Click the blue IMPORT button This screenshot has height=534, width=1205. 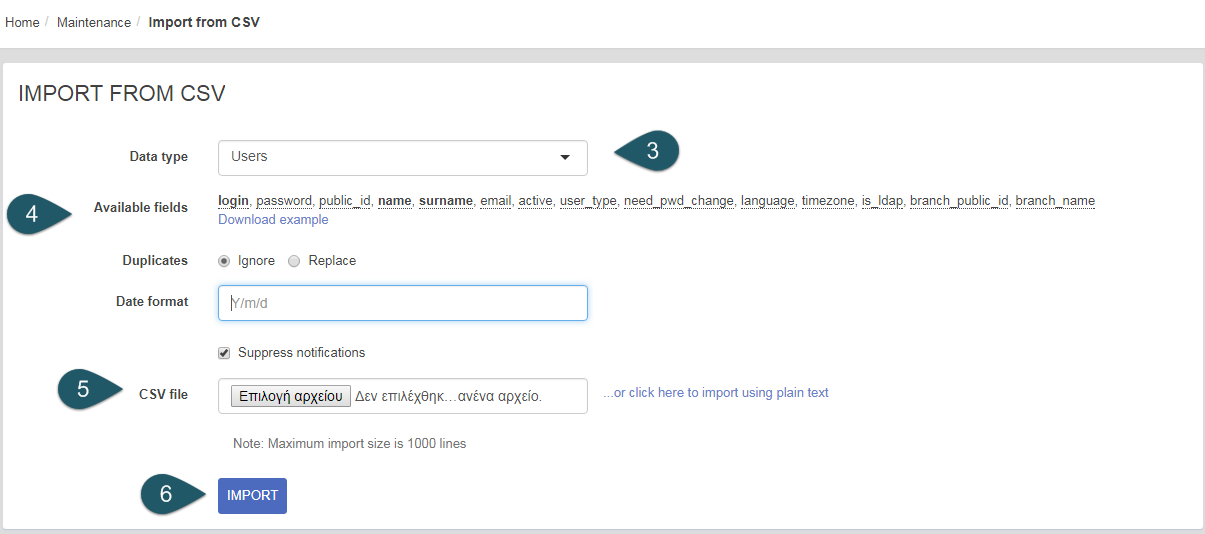(x=252, y=496)
